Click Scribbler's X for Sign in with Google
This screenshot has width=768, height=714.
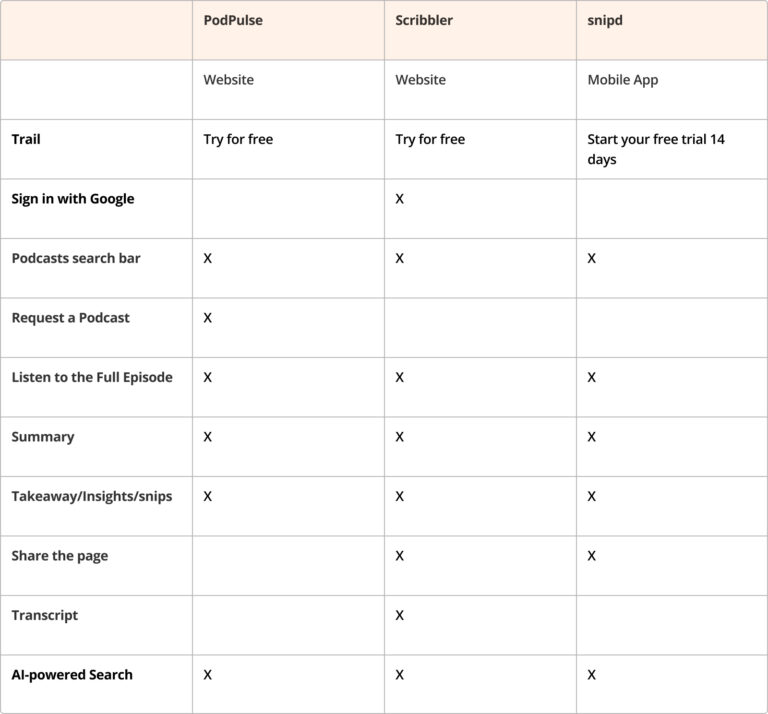[x=400, y=199]
